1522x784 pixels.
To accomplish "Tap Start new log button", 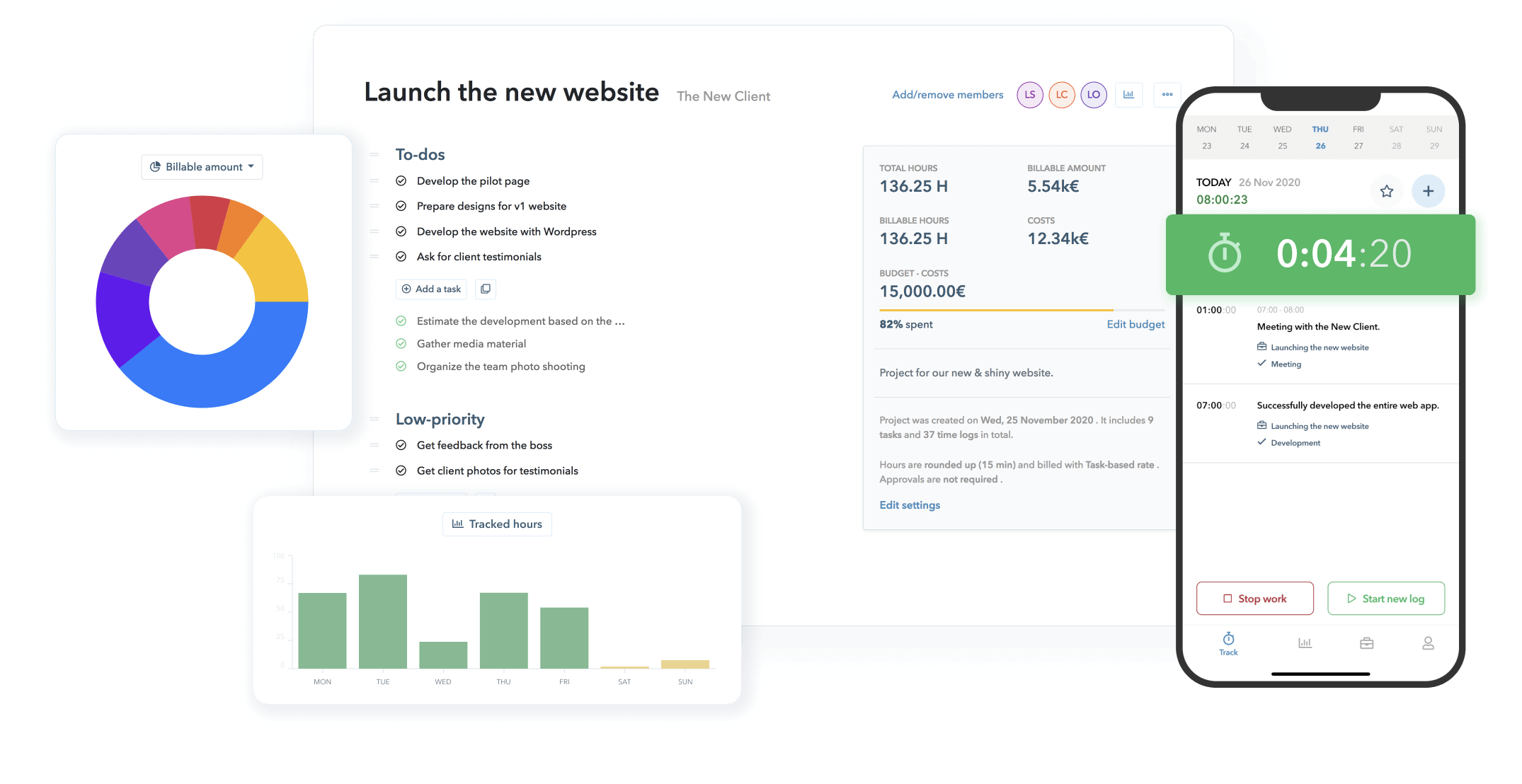I will click(1385, 599).
